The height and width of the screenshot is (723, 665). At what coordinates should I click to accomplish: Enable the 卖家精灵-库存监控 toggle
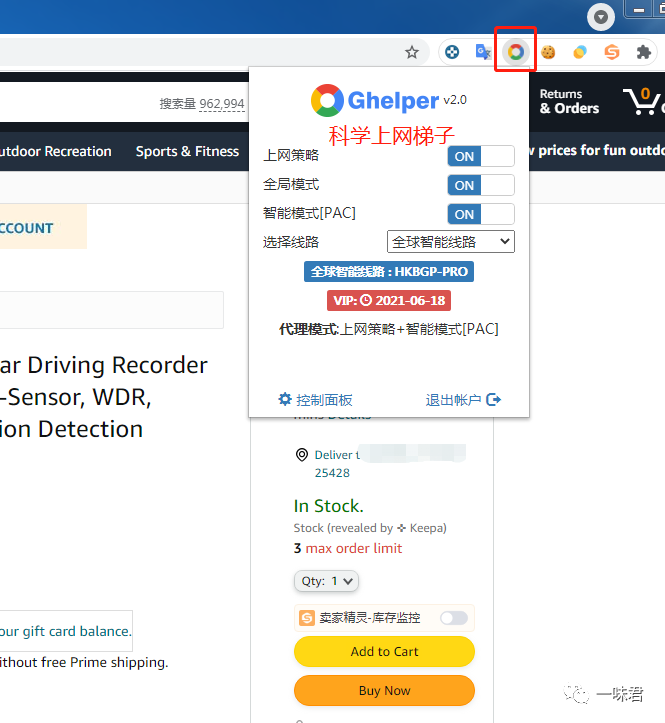(x=454, y=617)
